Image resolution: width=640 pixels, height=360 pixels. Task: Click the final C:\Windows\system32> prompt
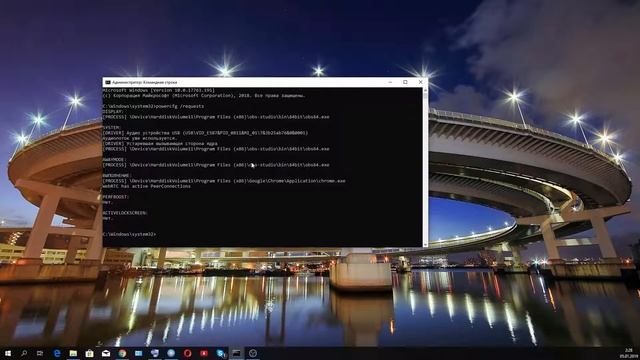[x=129, y=234]
